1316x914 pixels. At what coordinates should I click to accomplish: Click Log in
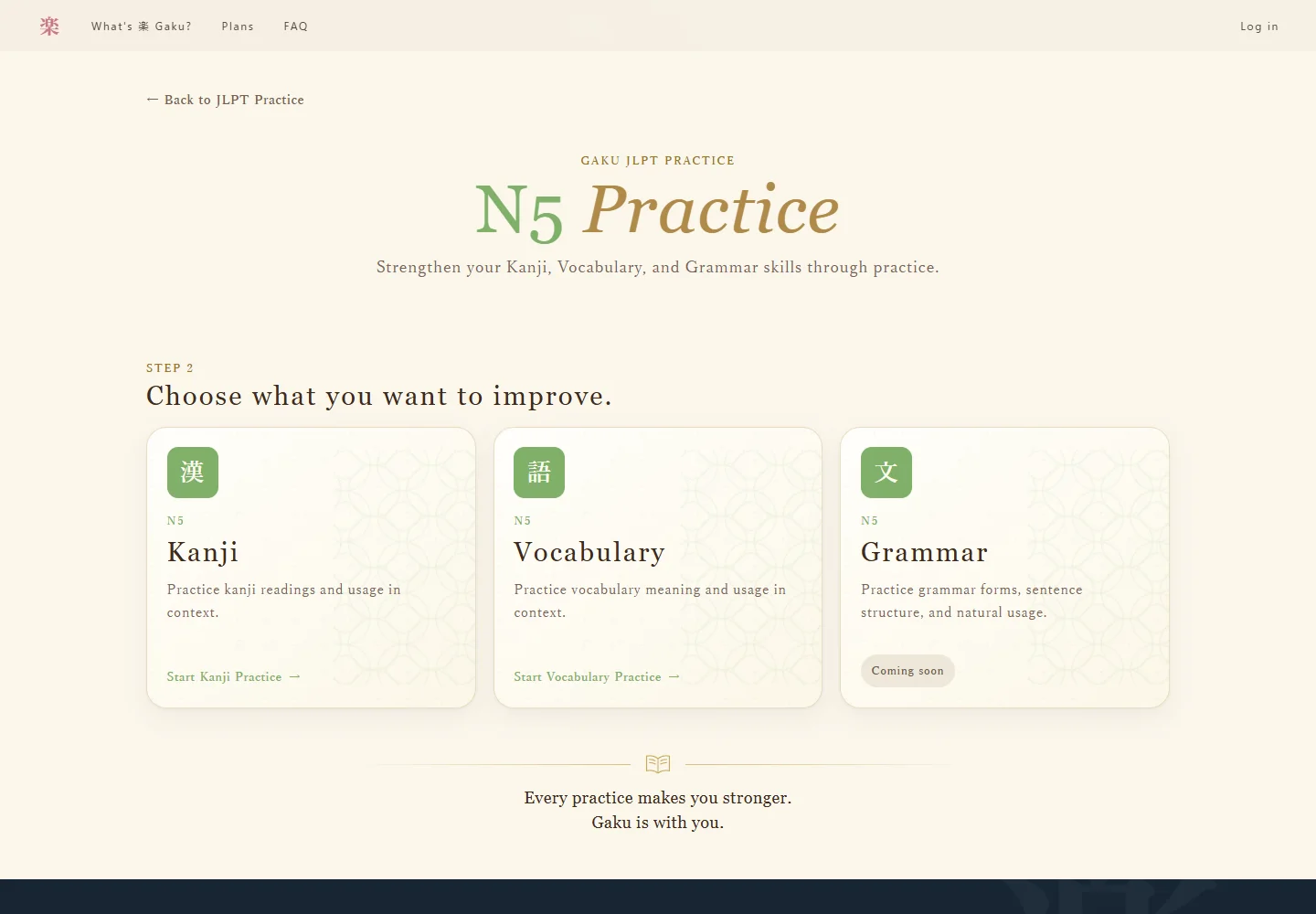click(x=1259, y=27)
